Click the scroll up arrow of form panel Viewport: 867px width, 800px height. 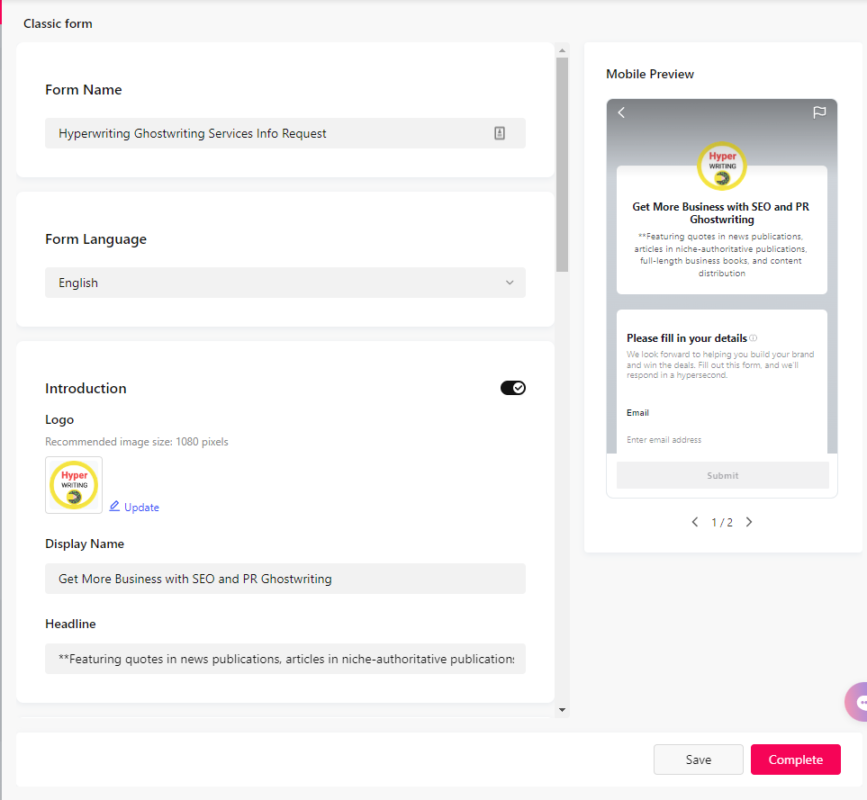click(562, 50)
